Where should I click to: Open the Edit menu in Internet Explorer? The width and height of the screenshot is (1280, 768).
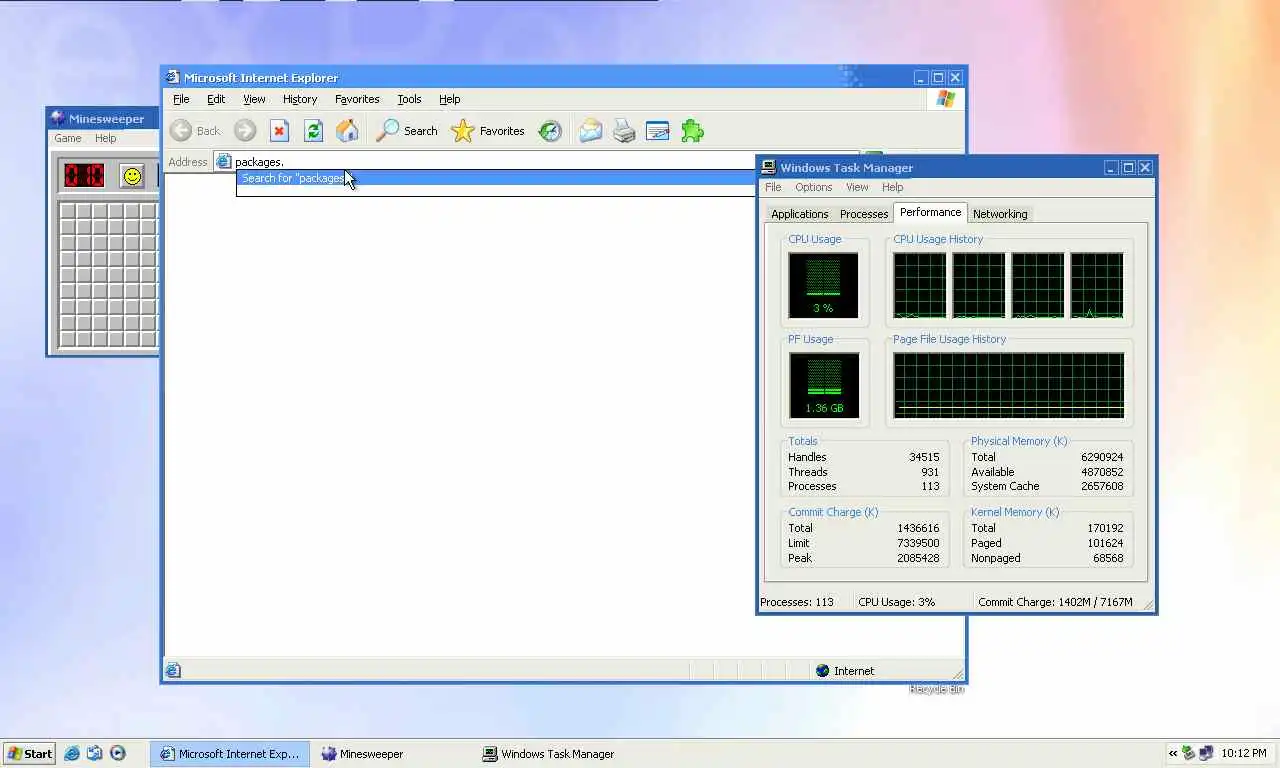point(216,99)
